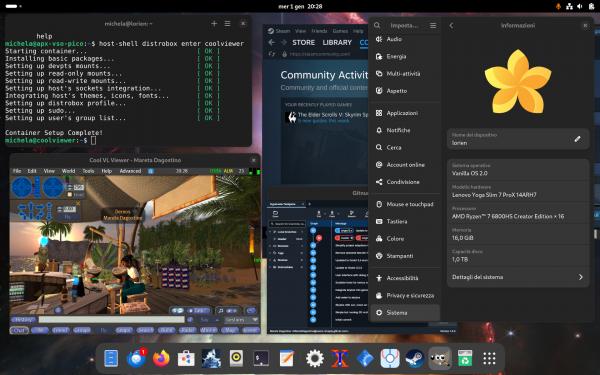Click the orange notification icon in top bar
This screenshot has height=375, width=600.
(x=558, y=6)
